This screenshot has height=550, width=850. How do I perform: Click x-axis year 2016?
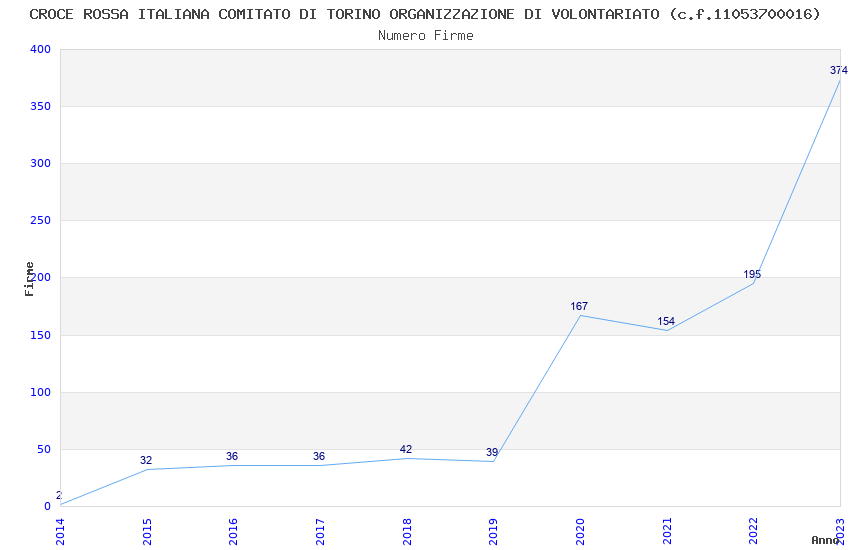(x=233, y=532)
